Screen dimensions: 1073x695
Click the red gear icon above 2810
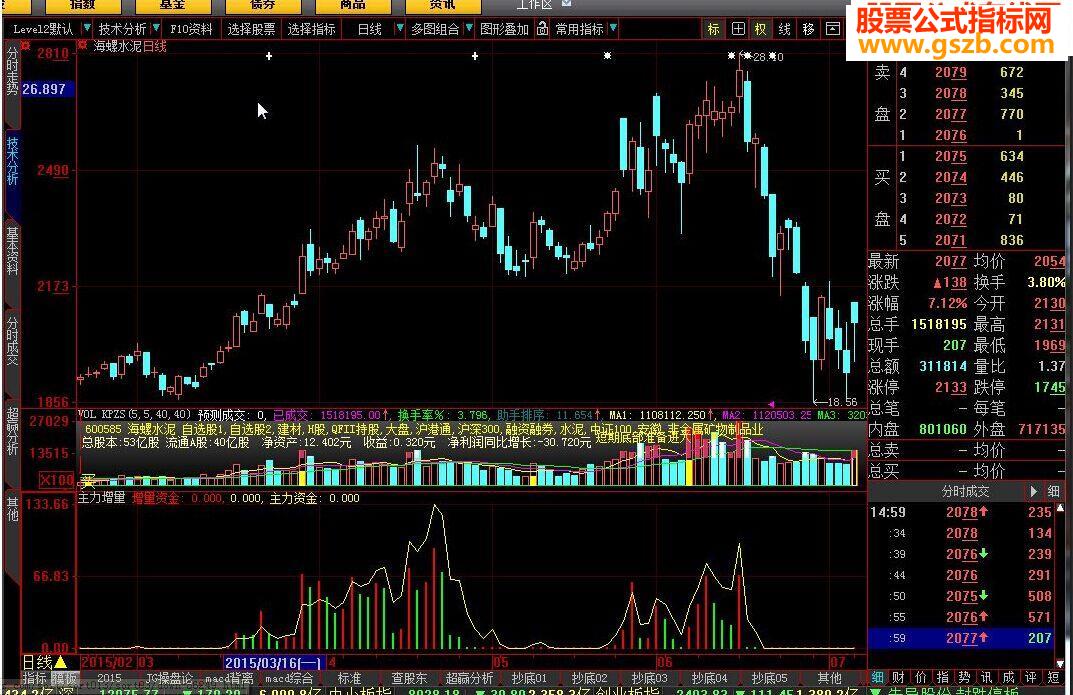pos(26,45)
